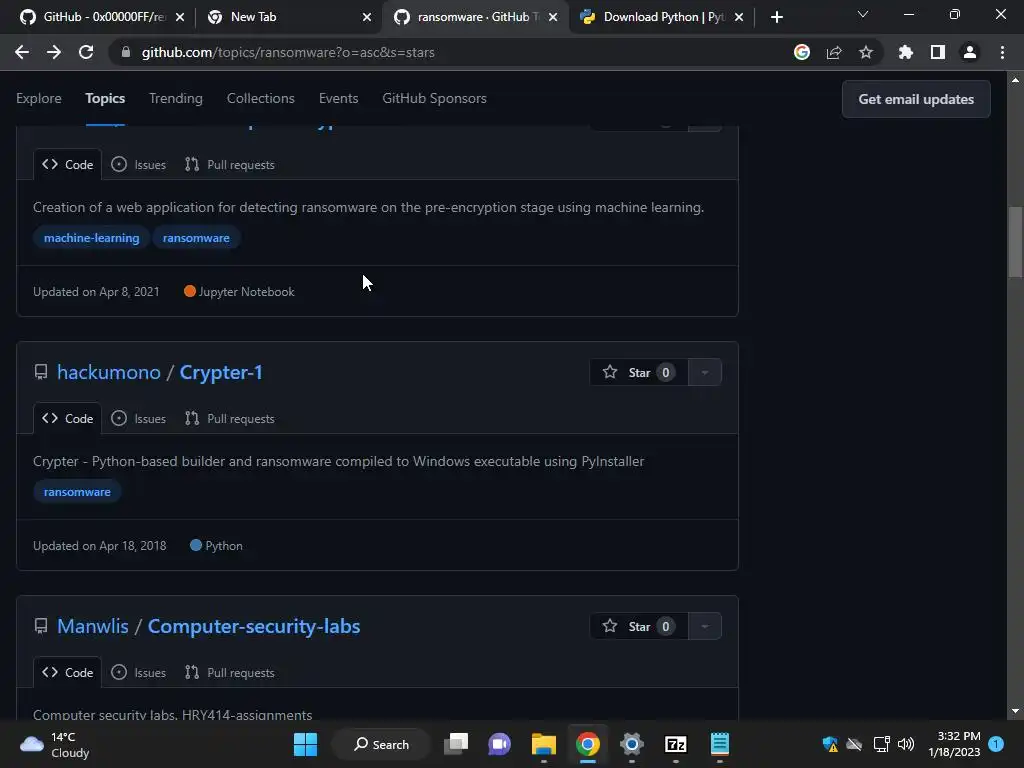Open the Crypter-1 repository link
Image resolution: width=1024 pixels, height=768 pixels.
click(x=221, y=372)
